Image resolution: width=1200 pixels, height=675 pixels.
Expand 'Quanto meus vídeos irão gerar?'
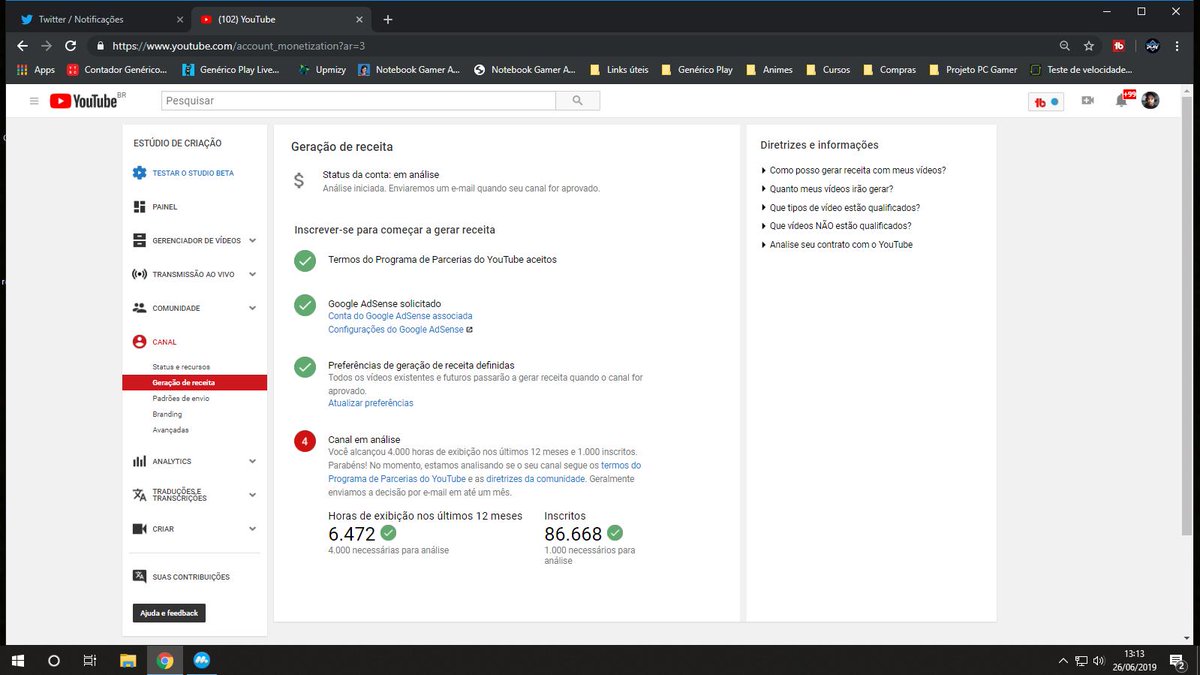point(827,189)
